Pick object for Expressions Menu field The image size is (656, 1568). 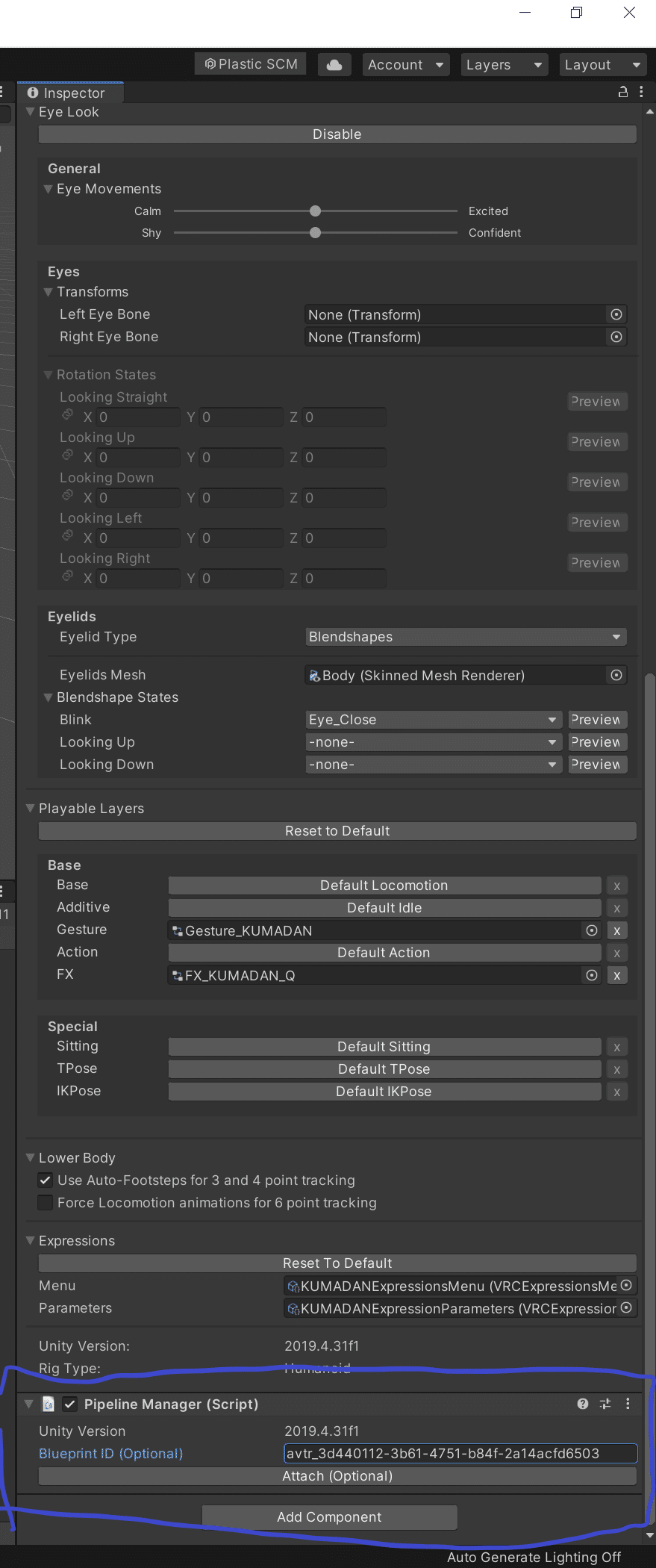pyautogui.click(x=627, y=1285)
